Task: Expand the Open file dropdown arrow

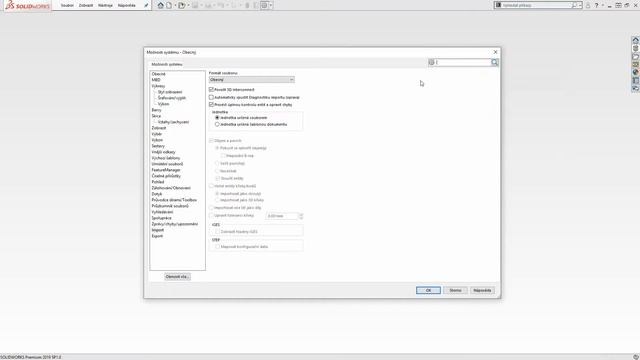Action: pyautogui.click(x=188, y=5)
